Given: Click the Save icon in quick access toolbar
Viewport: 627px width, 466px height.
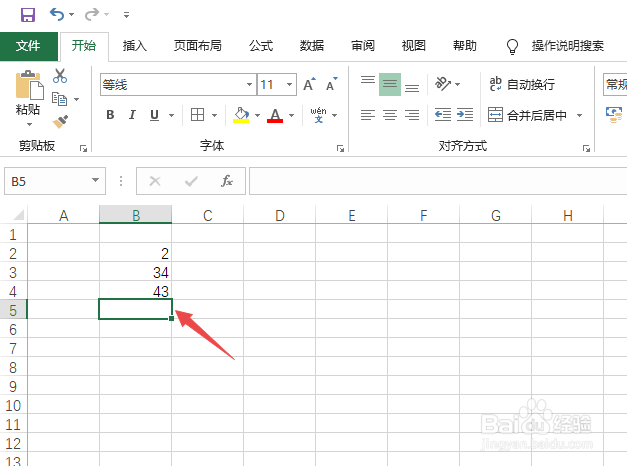Looking at the screenshot, I should click(x=28, y=15).
